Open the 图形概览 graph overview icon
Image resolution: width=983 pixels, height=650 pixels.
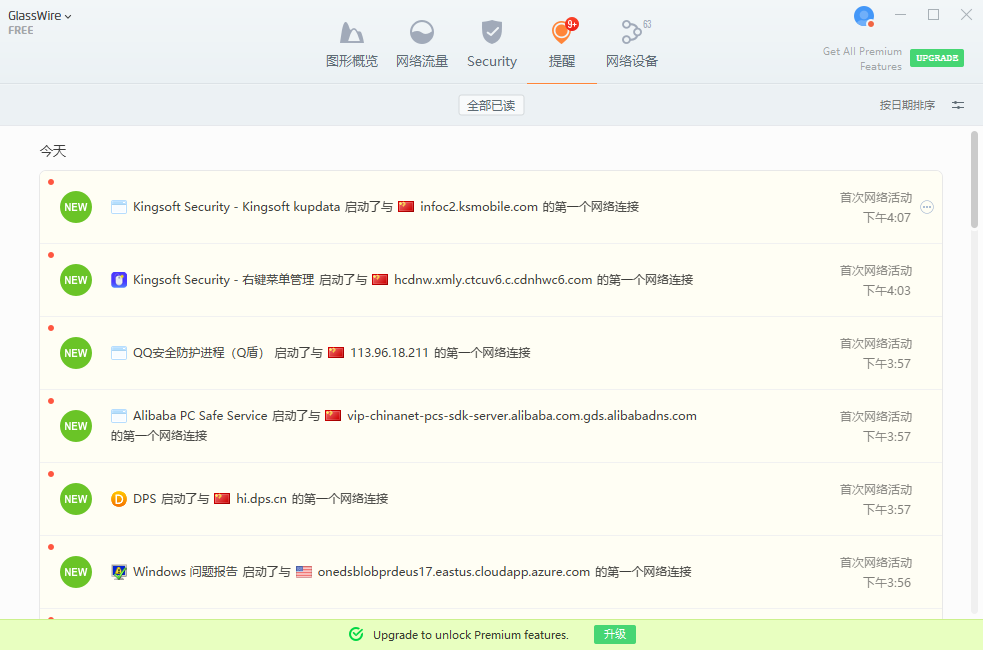[352, 33]
